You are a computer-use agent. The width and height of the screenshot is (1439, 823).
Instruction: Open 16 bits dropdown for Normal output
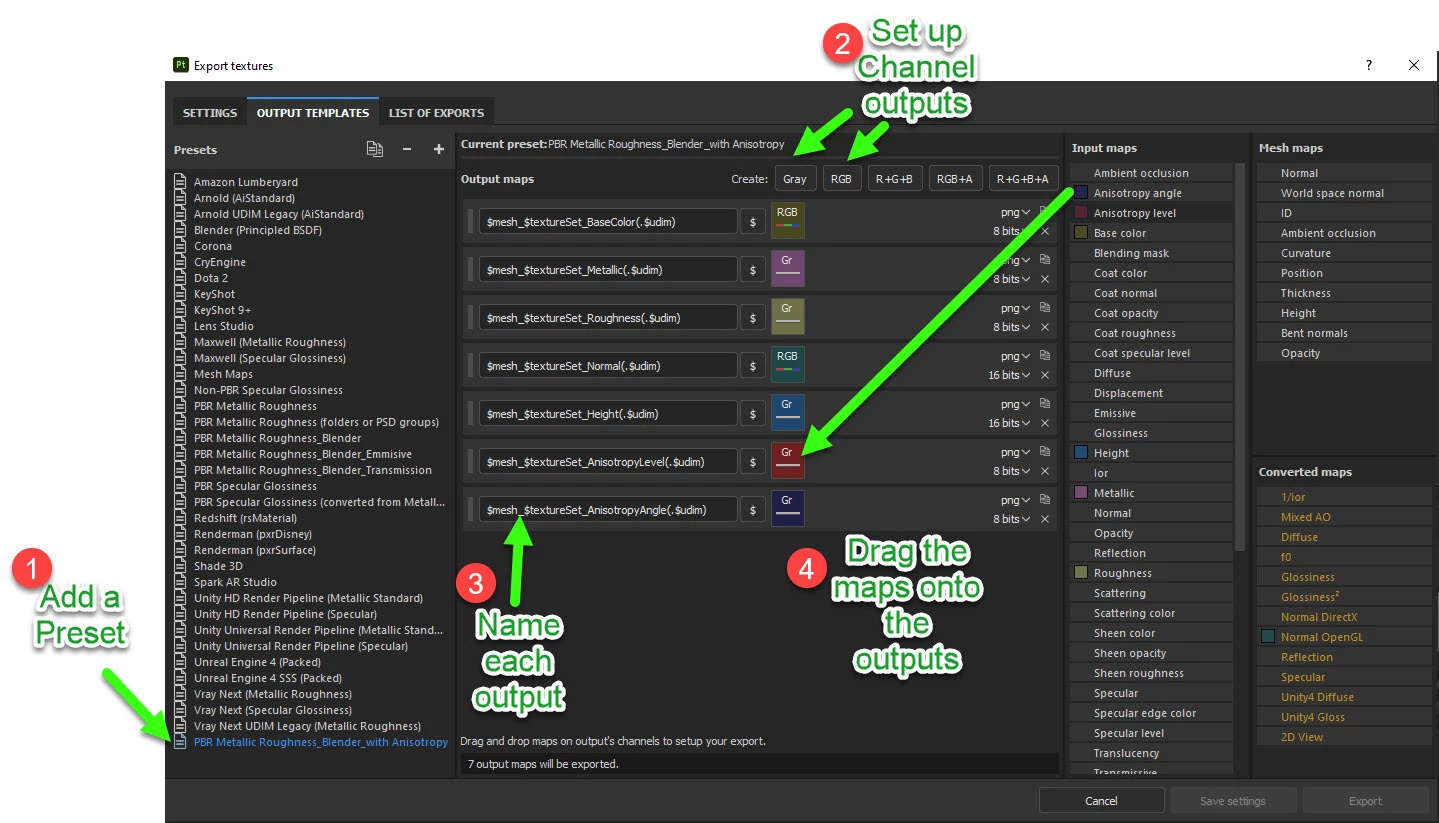coord(1009,375)
